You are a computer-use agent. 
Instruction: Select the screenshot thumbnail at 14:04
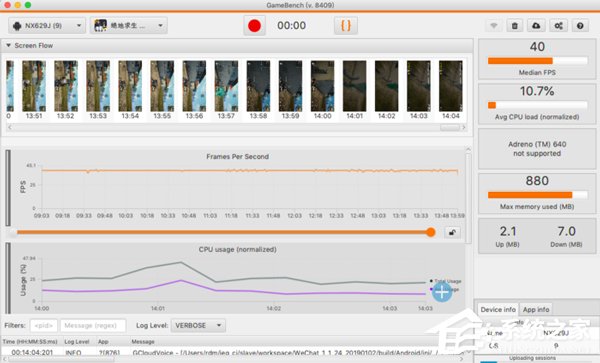pyautogui.click(x=450, y=86)
